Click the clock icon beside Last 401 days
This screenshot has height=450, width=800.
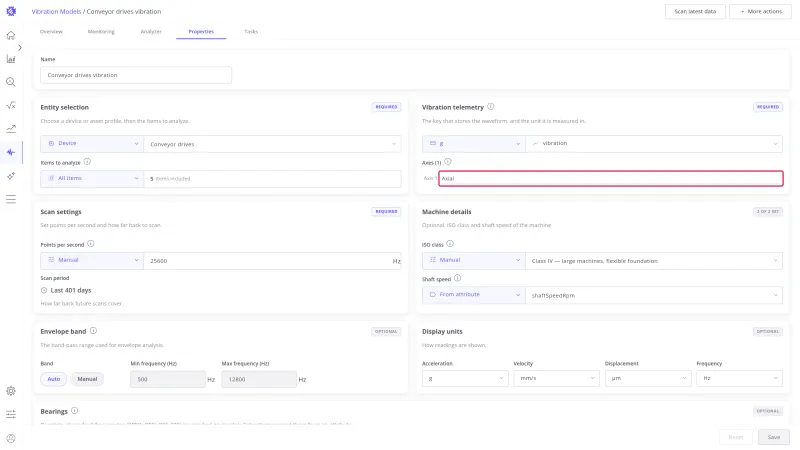coord(44,290)
